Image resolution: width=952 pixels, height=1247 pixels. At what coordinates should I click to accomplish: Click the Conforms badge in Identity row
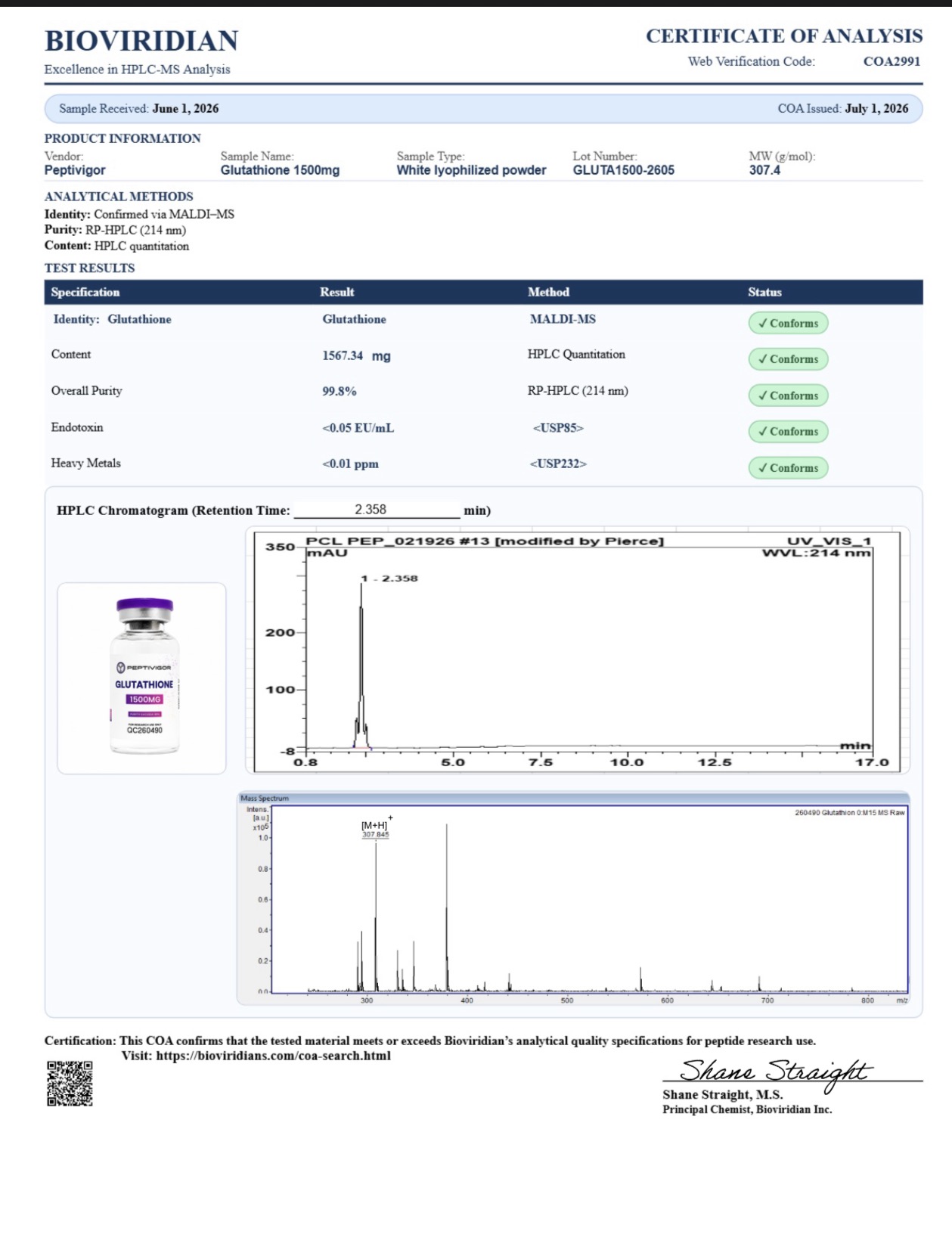click(788, 323)
